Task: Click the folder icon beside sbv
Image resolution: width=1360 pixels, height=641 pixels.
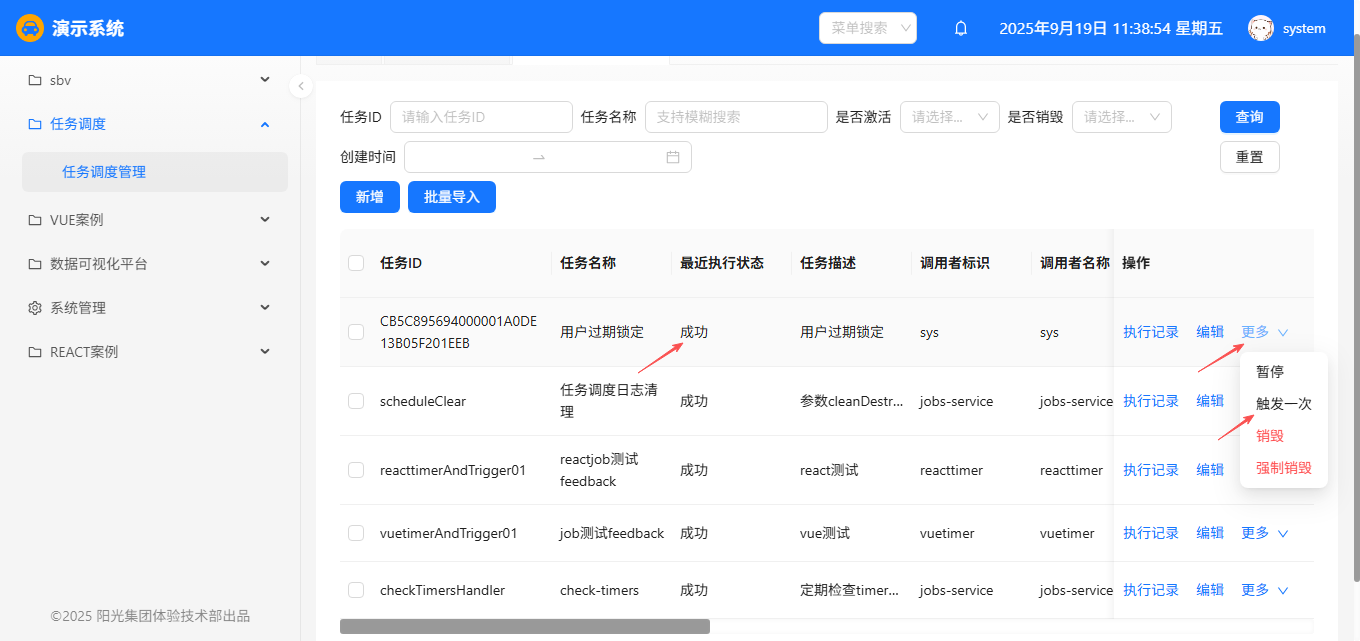Action: coord(35,80)
